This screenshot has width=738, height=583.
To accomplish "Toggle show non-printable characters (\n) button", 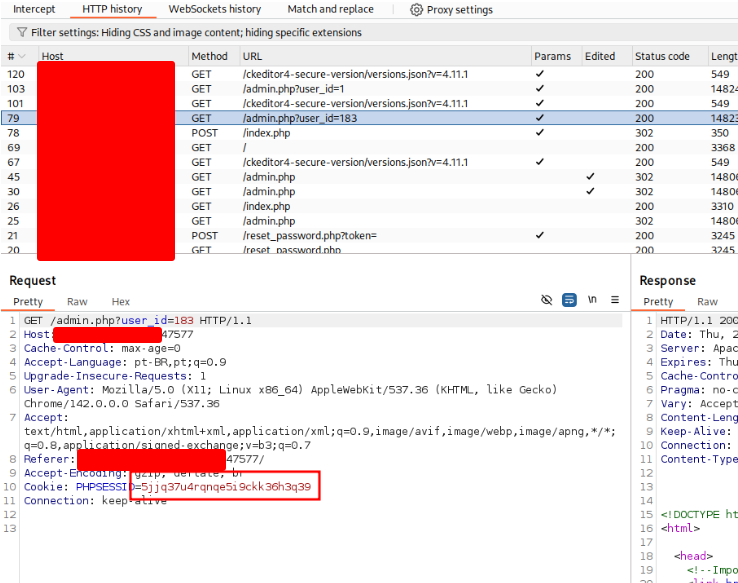I will click(x=592, y=300).
